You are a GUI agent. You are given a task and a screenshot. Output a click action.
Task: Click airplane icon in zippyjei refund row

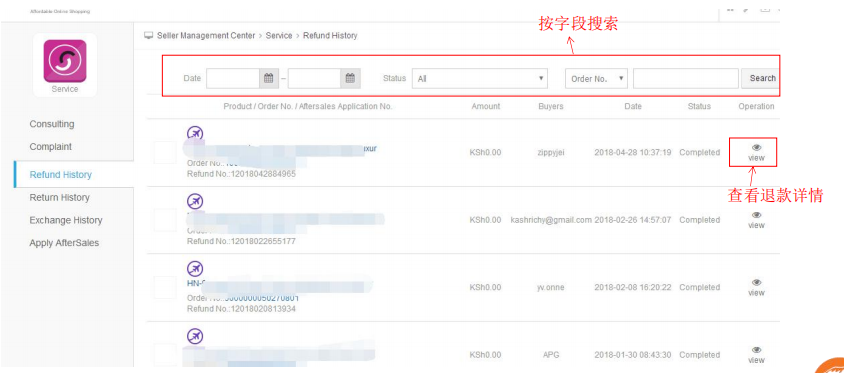click(x=195, y=133)
